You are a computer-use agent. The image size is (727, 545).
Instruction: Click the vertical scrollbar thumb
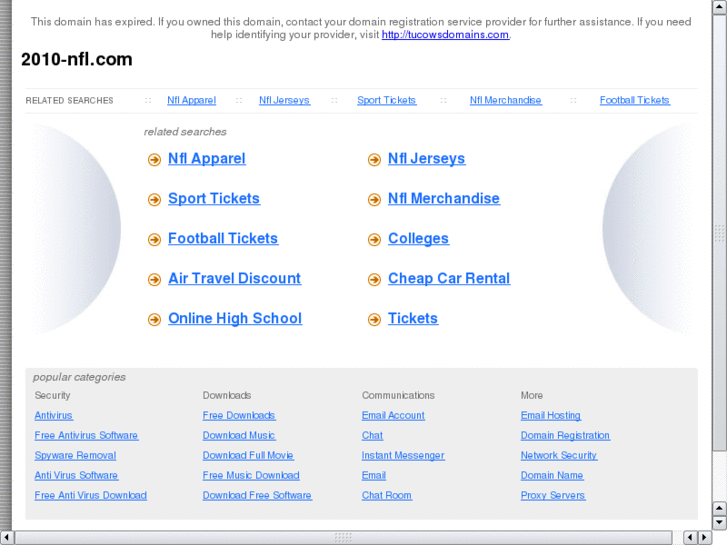click(719, 232)
